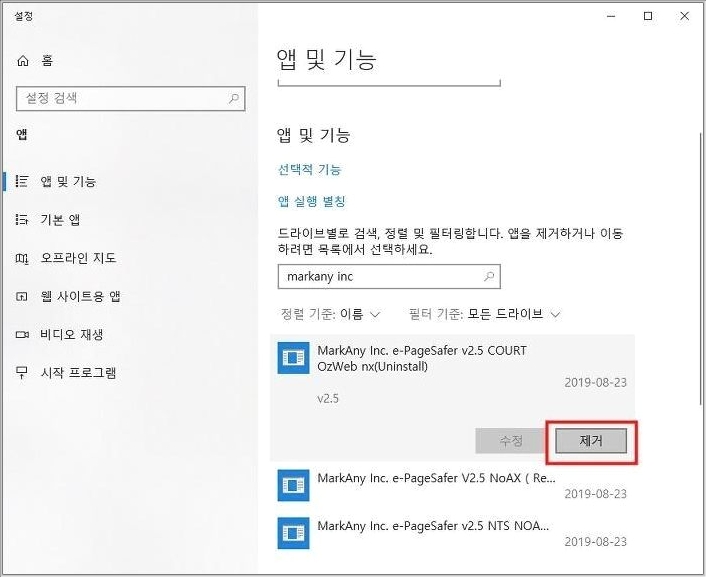706x577 pixels.
Task: Minimize the 설정 window
Action: pyautogui.click(x=611, y=16)
